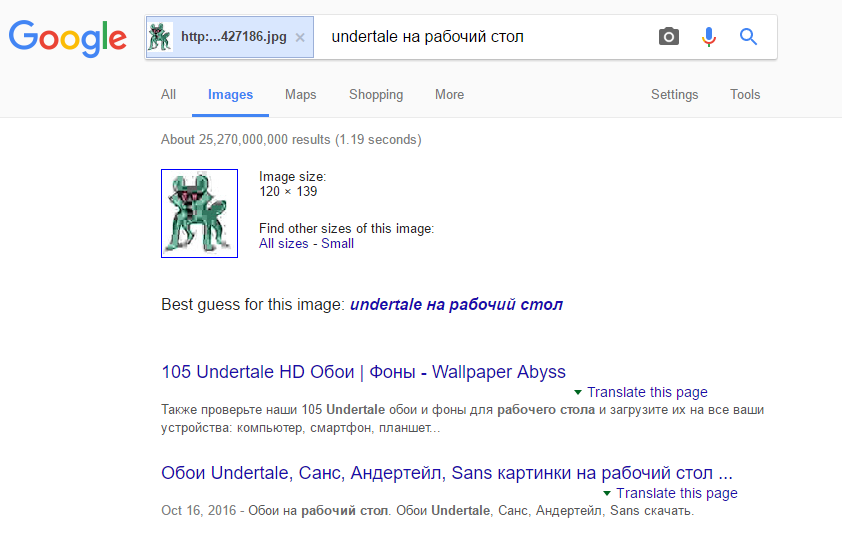The height and width of the screenshot is (554, 842).
Task: Open the Settings menu
Action: click(674, 95)
